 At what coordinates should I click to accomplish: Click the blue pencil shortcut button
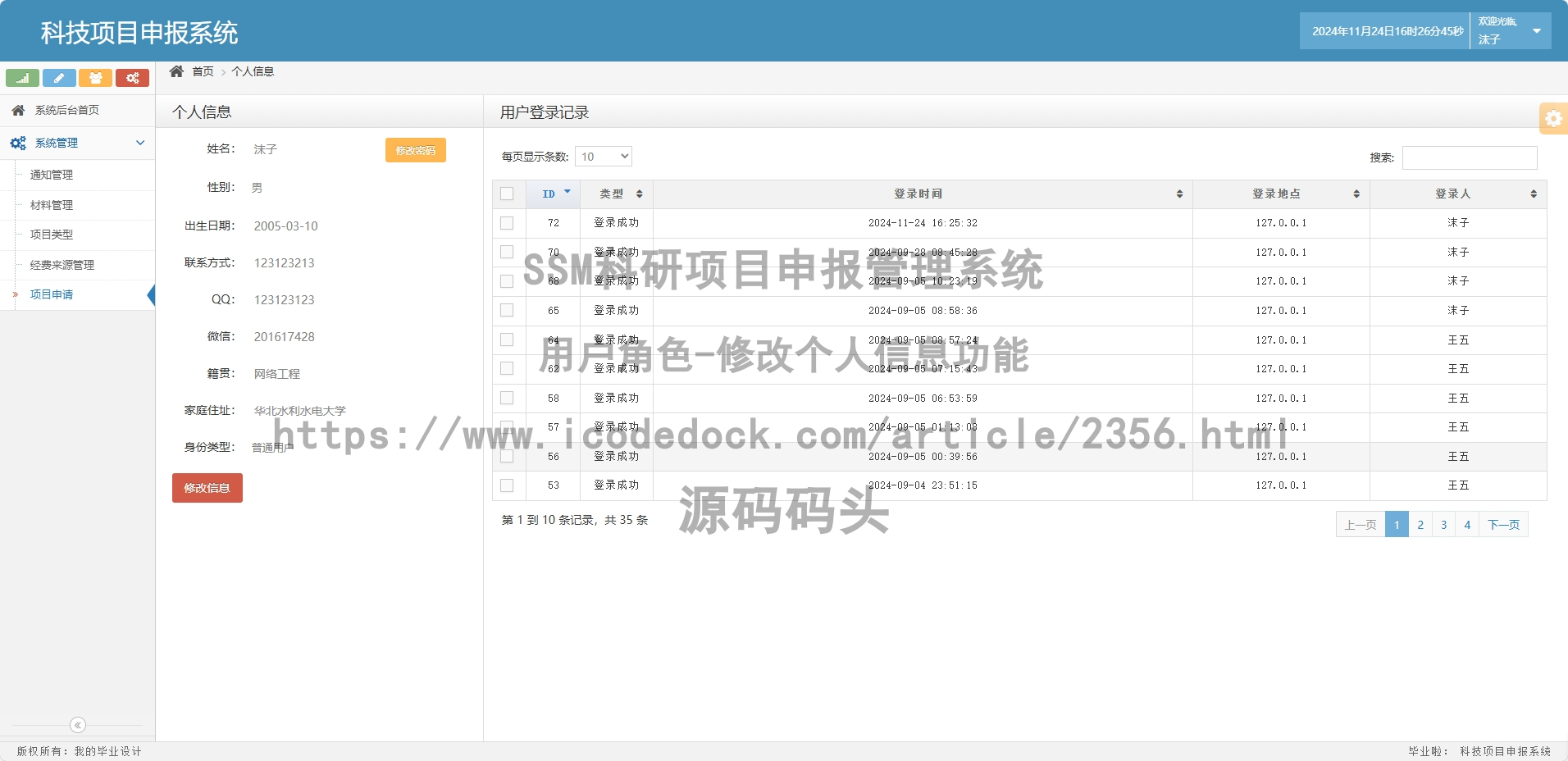[59, 78]
